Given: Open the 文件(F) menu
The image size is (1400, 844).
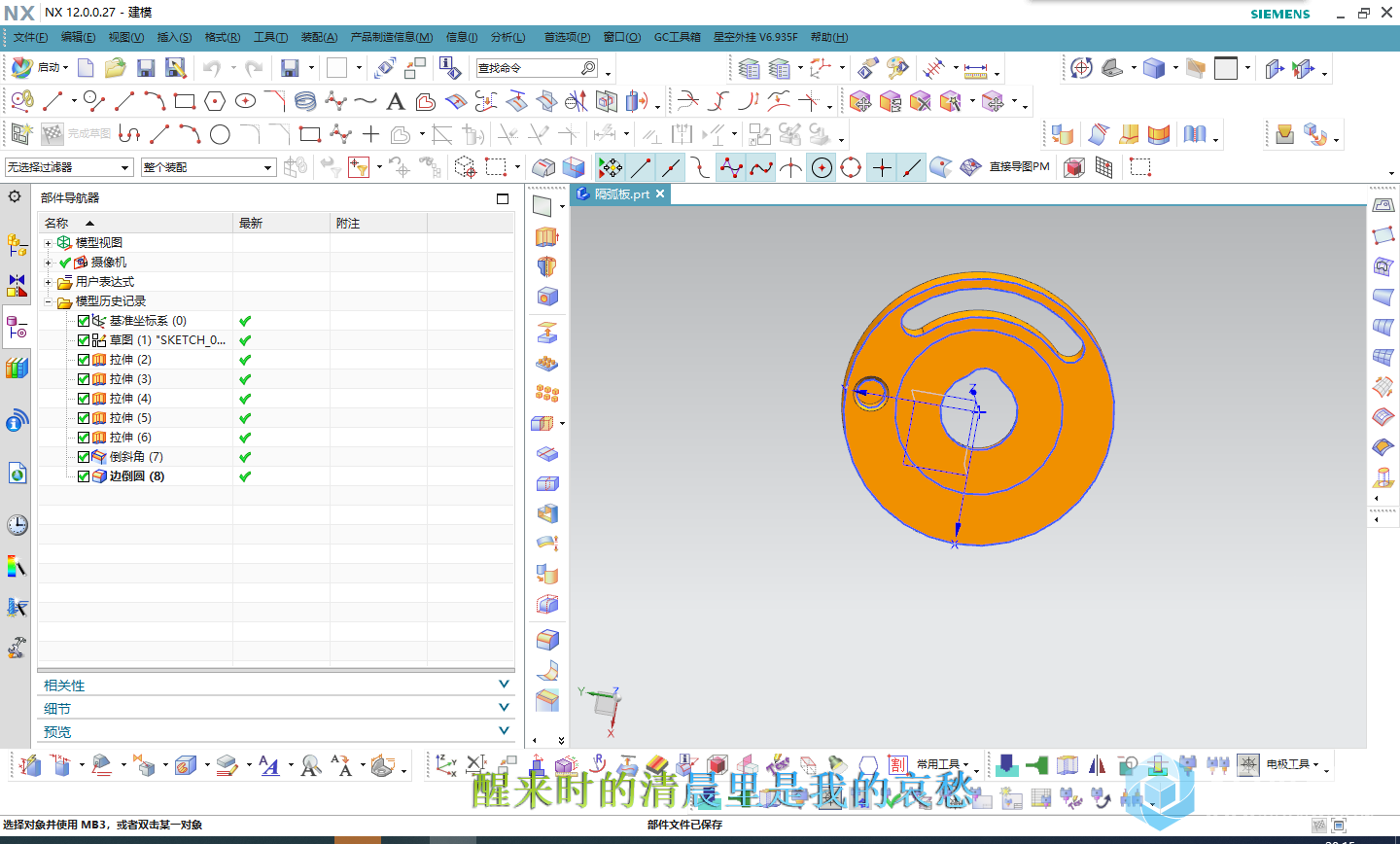Looking at the screenshot, I should tap(30, 37).
